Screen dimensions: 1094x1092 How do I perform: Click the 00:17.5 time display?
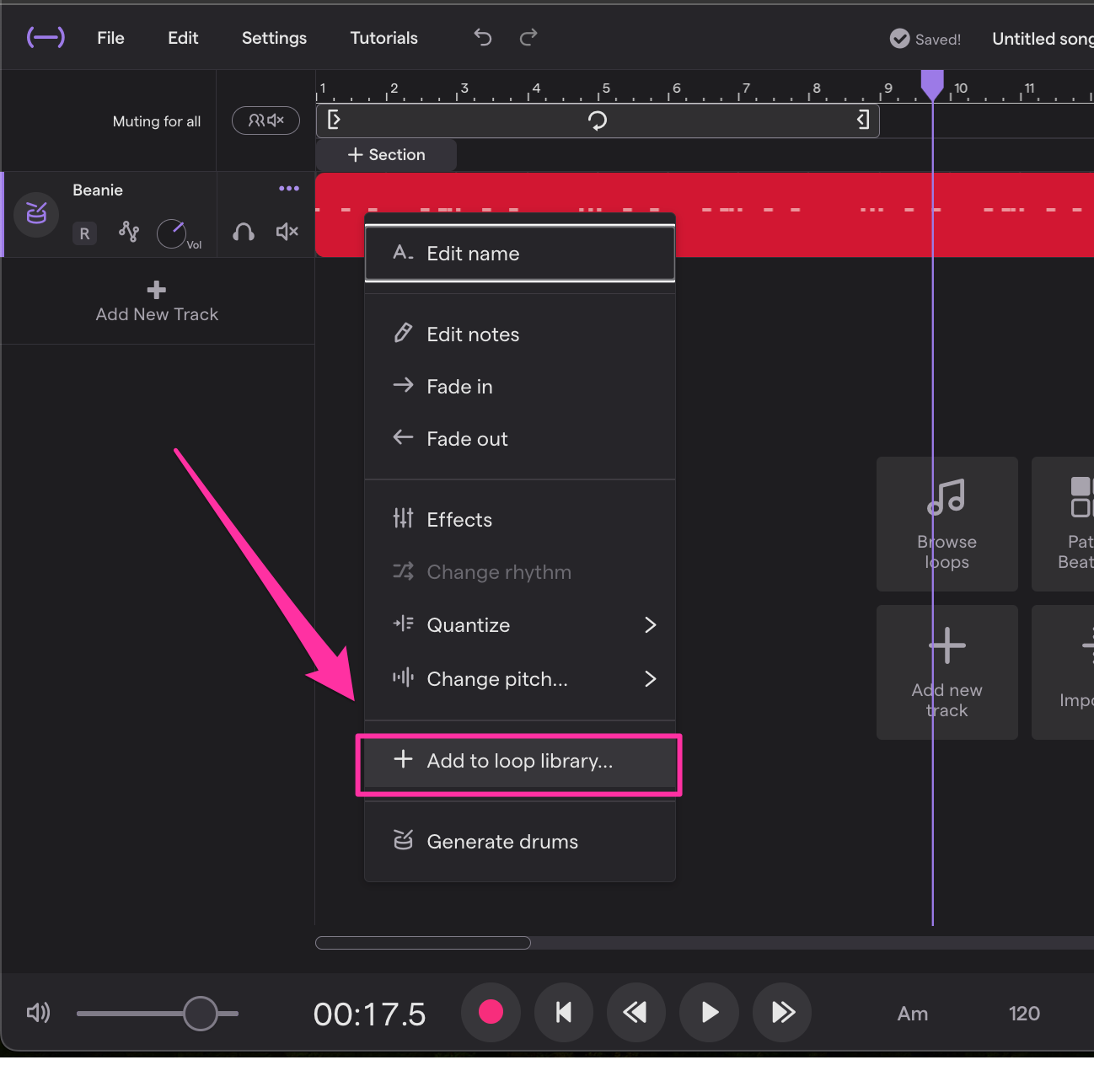[369, 1014]
